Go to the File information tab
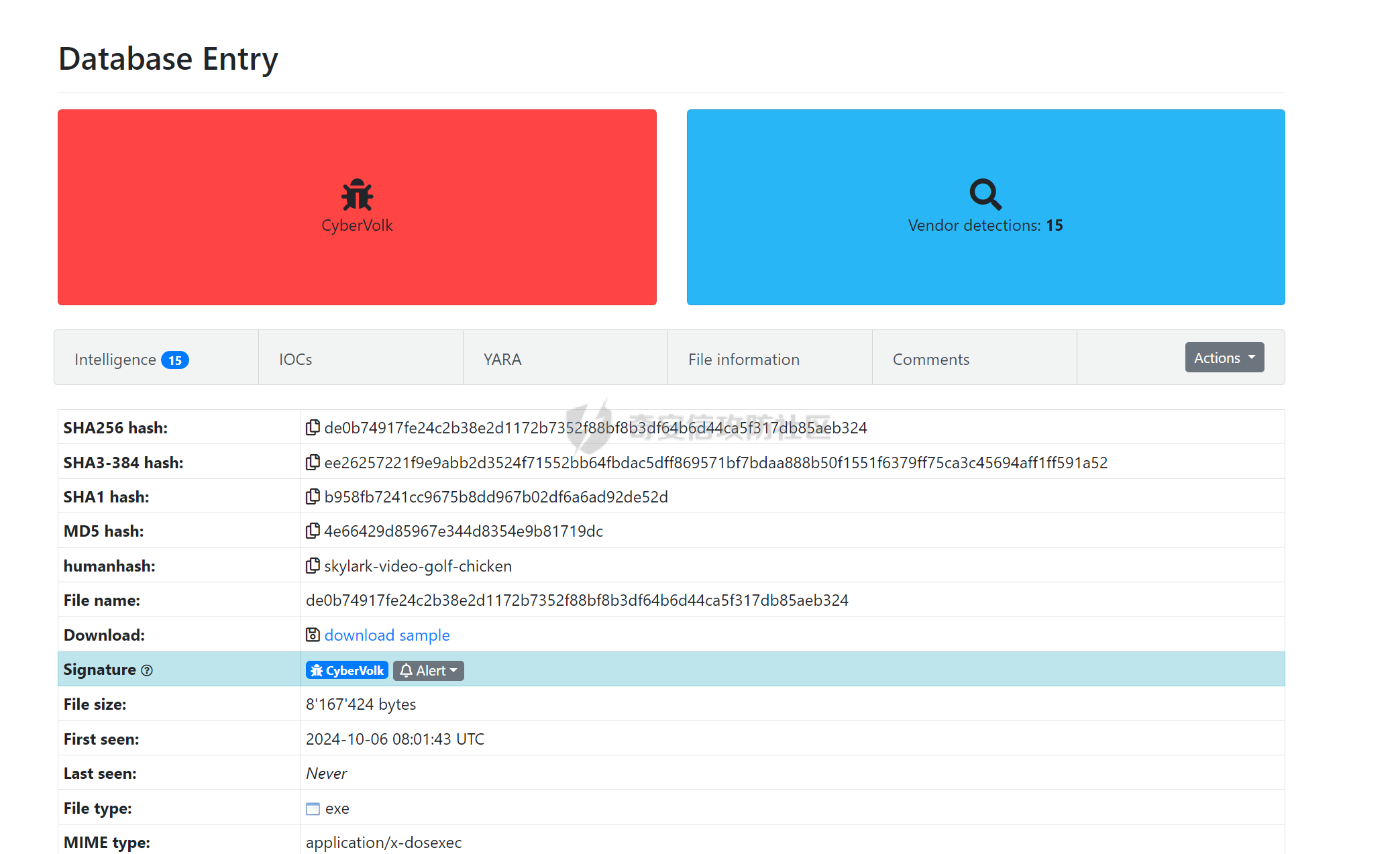This screenshot has width=1400, height=854. (x=744, y=360)
